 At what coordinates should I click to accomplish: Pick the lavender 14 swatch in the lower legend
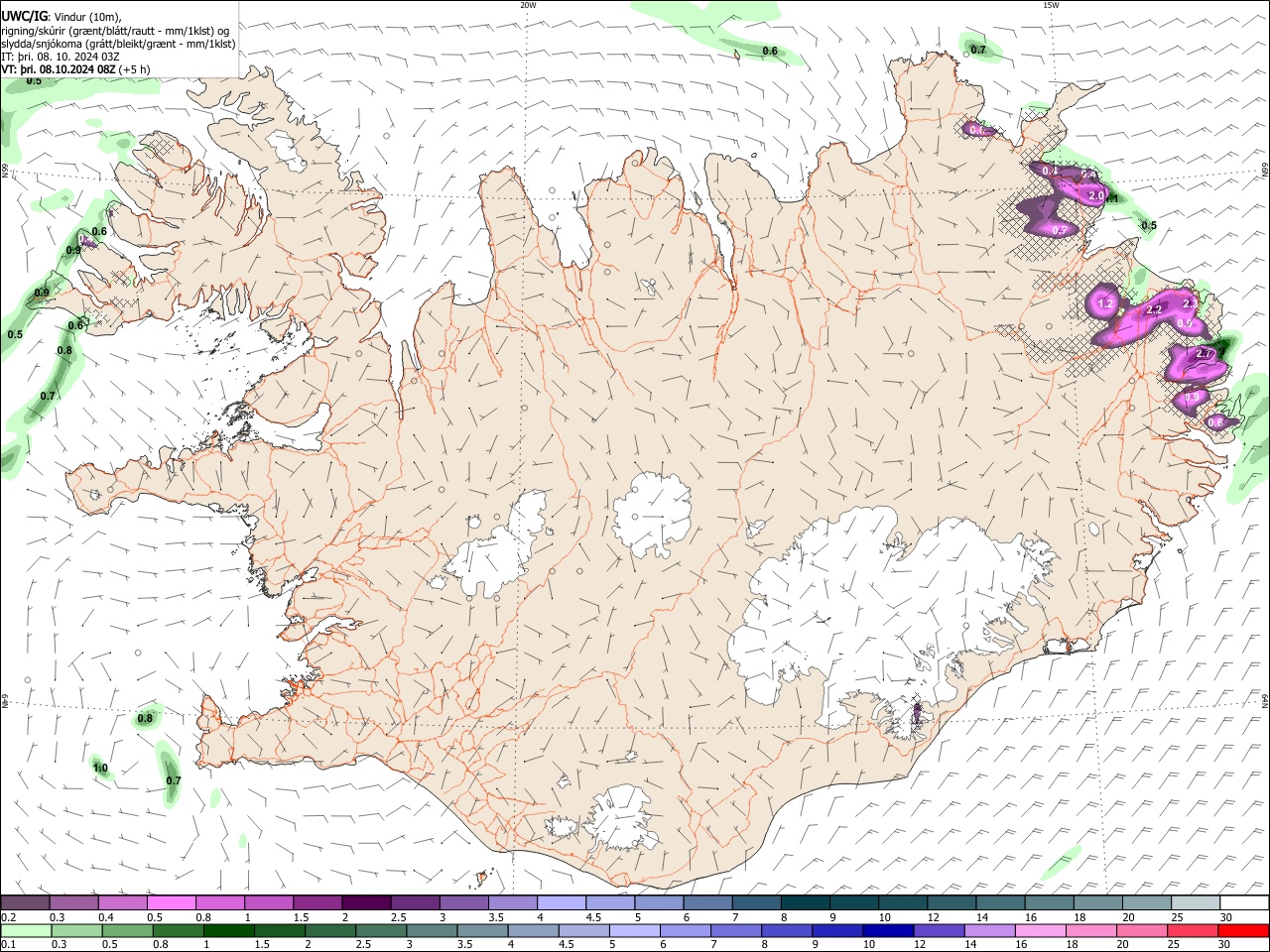pos(988,931)
